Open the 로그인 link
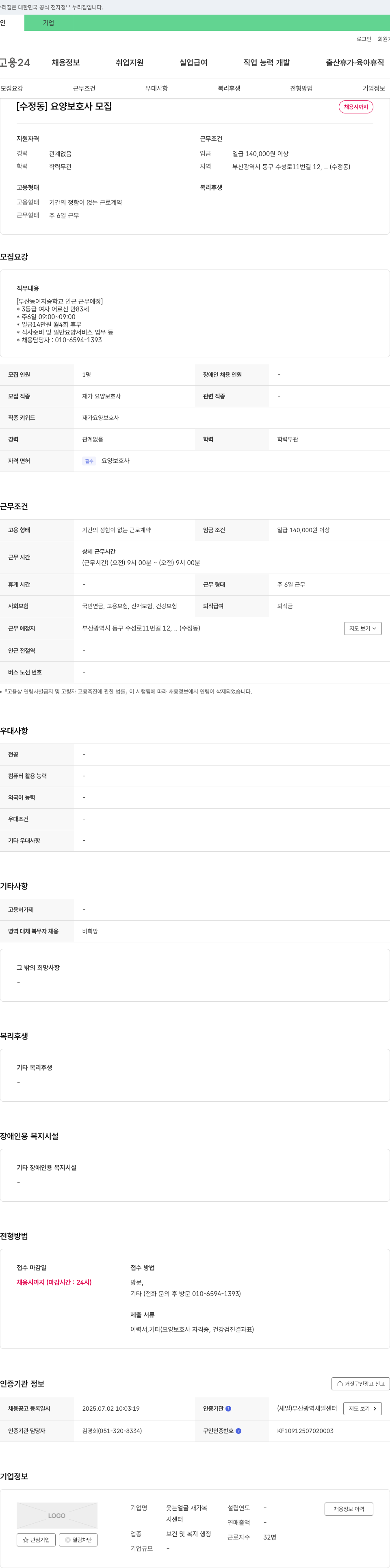 364,39
